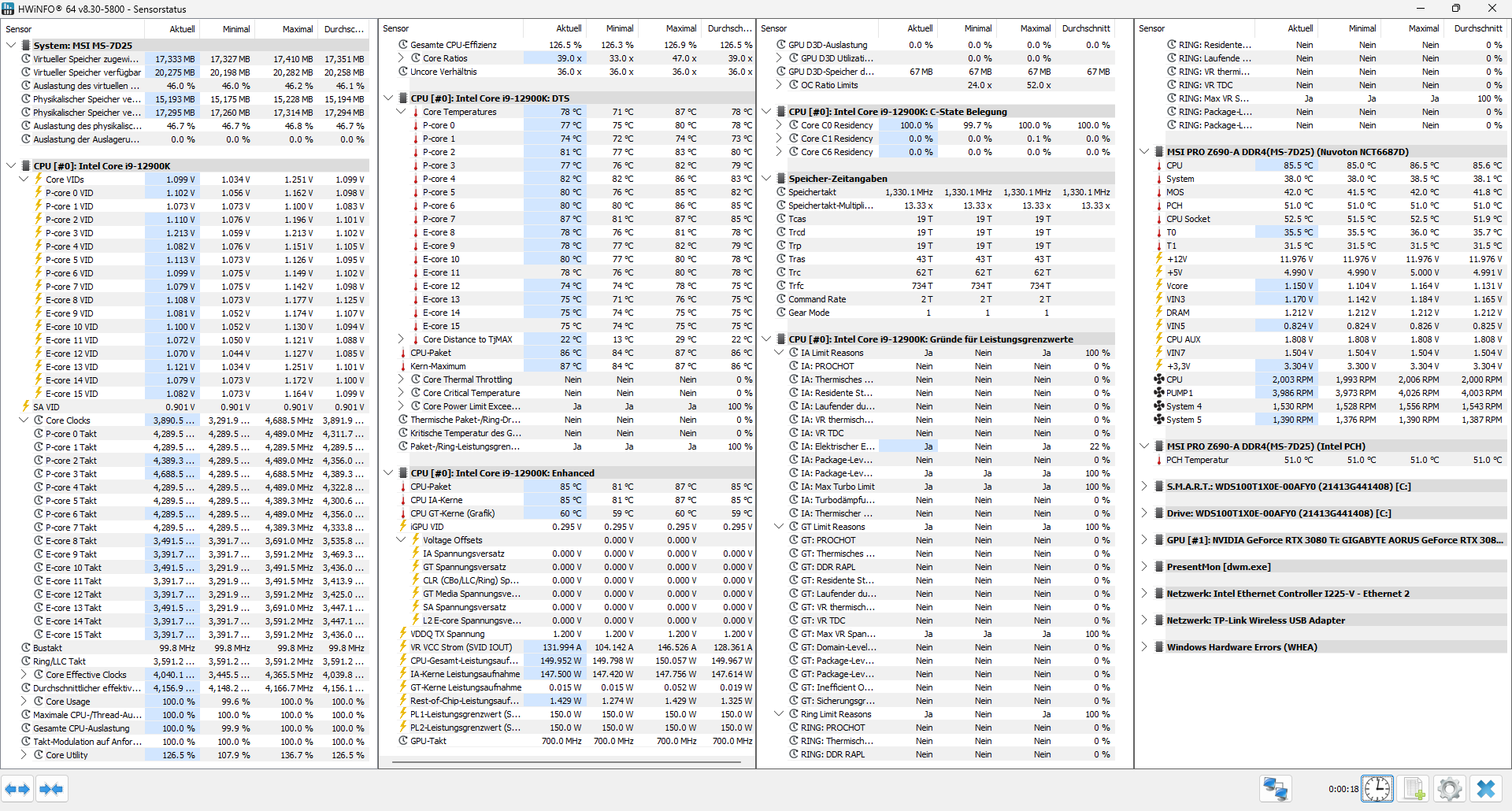Viewport: 1512px width, 811px height.
Task: Select the Drive: WDS100T1X0E-00AFY0 row
Action: click(x=1323, y=513)
